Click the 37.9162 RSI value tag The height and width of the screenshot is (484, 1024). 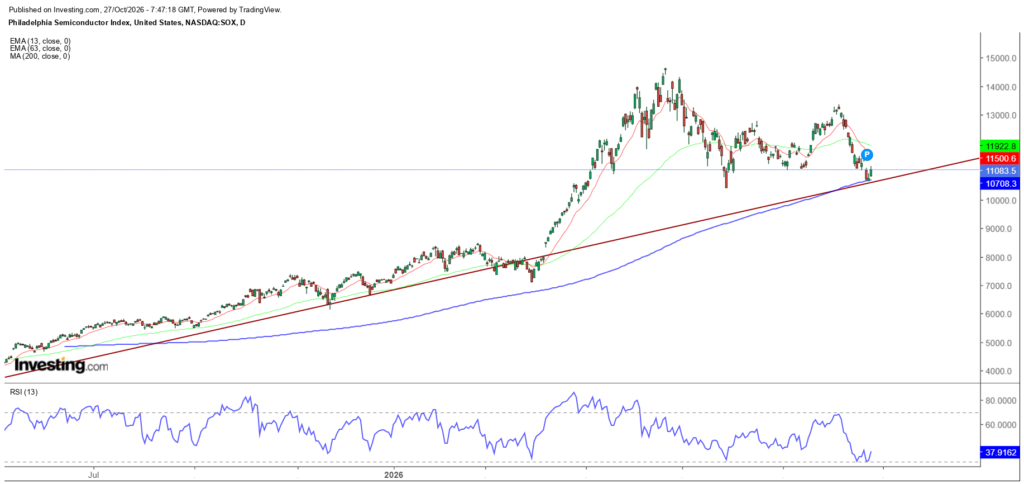coord(999,451)
